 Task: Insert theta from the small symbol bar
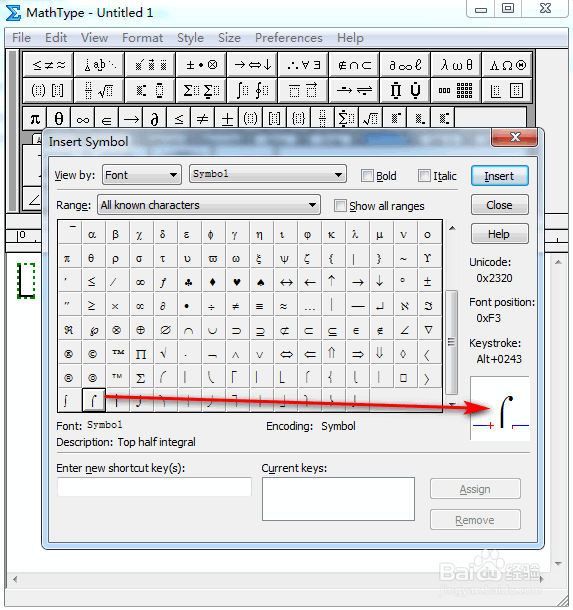pos(59,118)
